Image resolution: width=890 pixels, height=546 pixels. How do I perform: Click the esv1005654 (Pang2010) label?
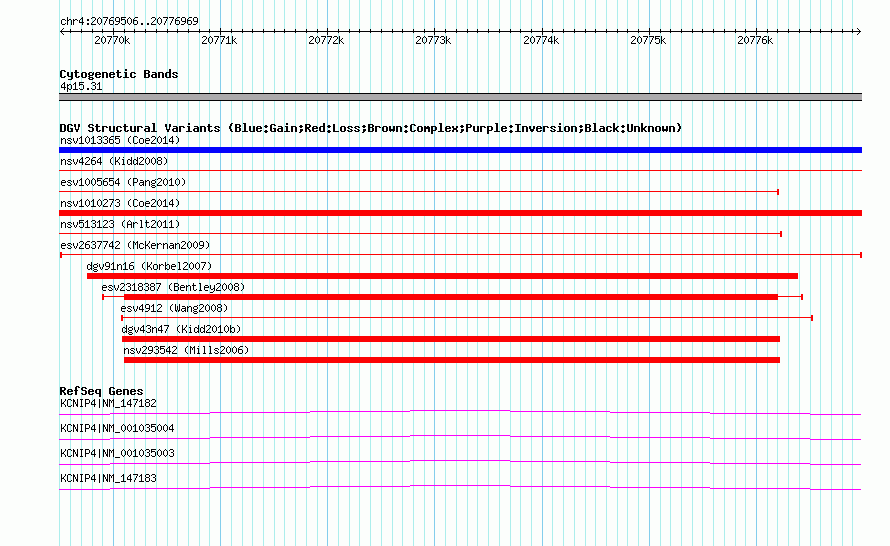(123, 182)
